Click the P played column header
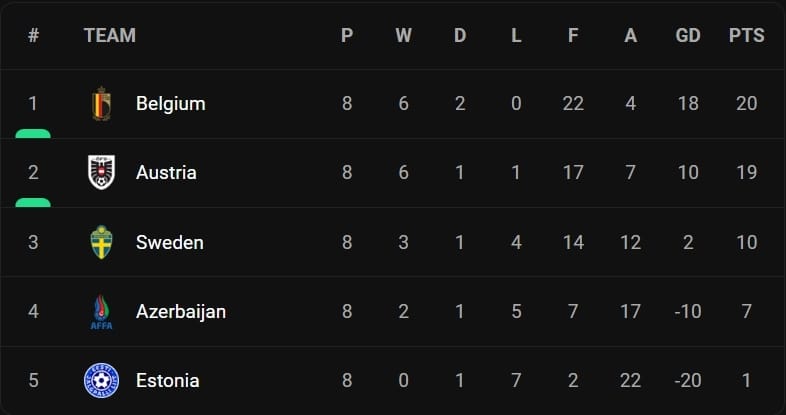The height and width of the screenshot is (415, 786). click(x=346, y=35)
